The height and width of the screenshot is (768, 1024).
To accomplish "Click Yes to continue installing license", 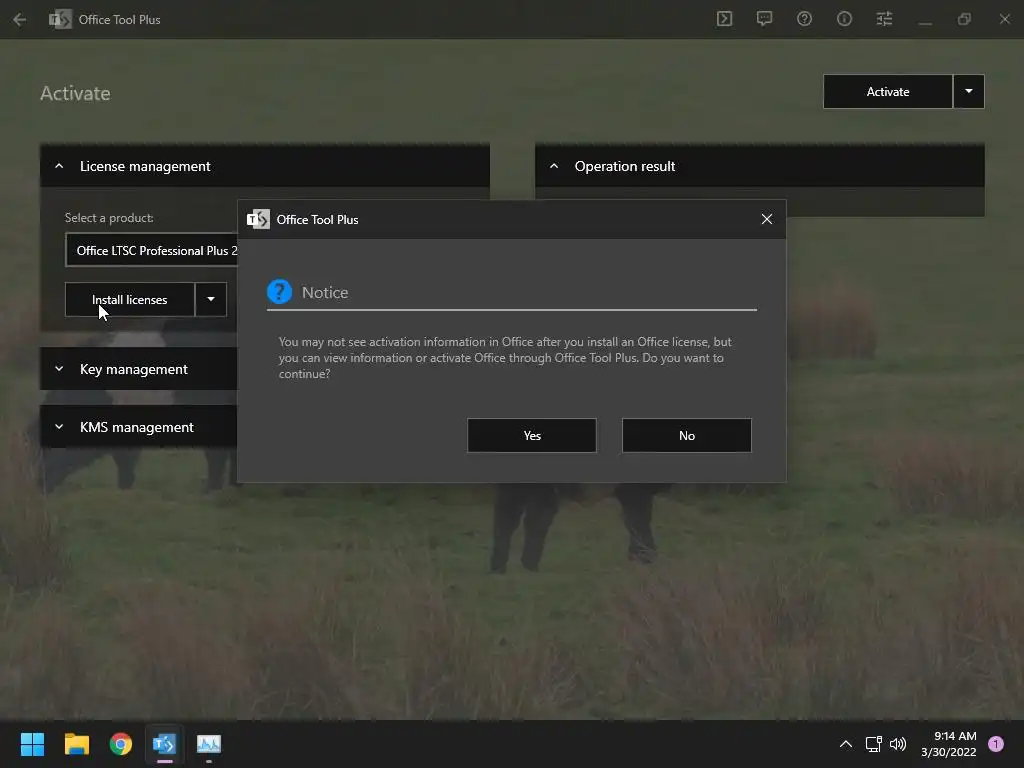I will tap(532, 436).
